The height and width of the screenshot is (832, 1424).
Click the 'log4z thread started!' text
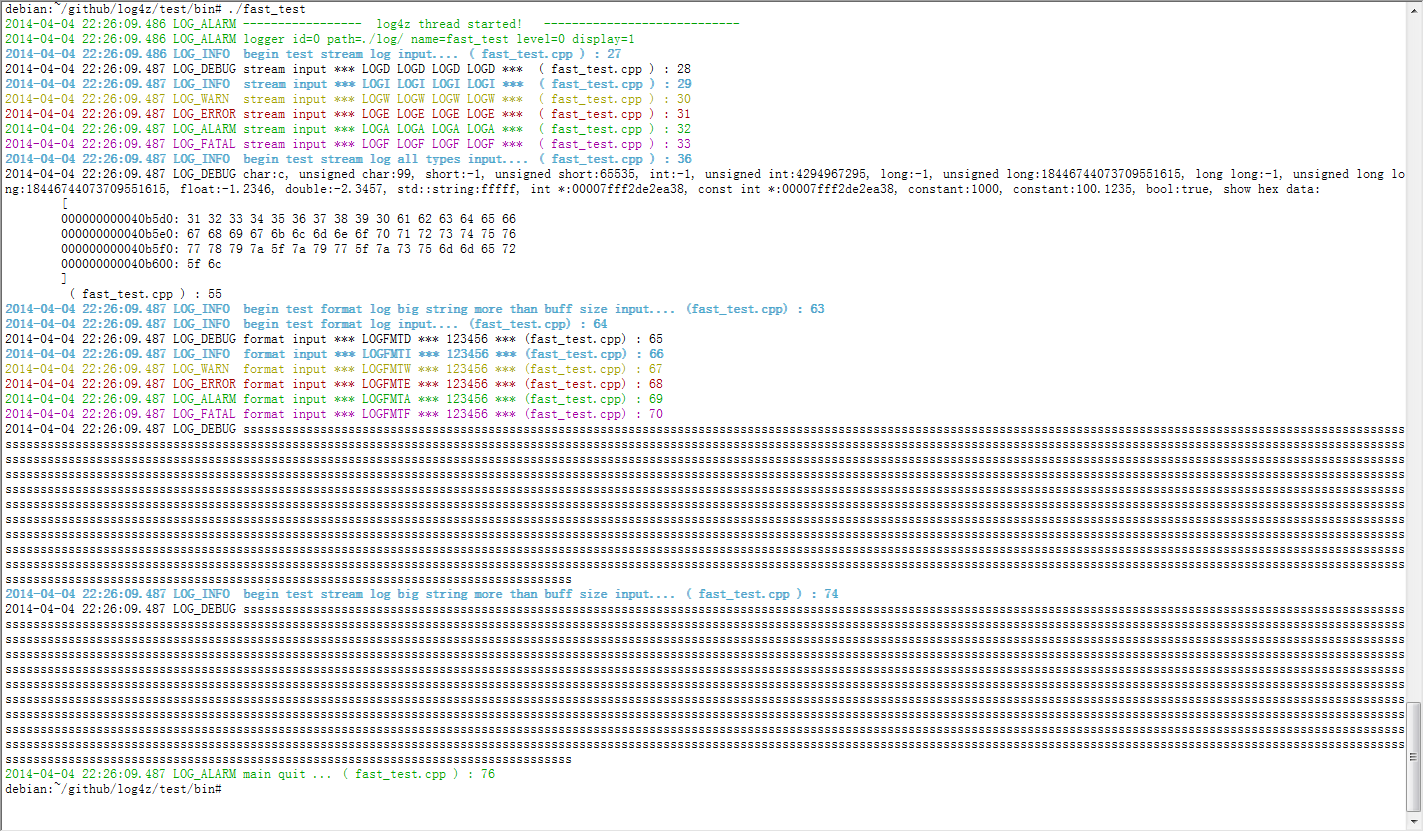click(x=449, y=24)
